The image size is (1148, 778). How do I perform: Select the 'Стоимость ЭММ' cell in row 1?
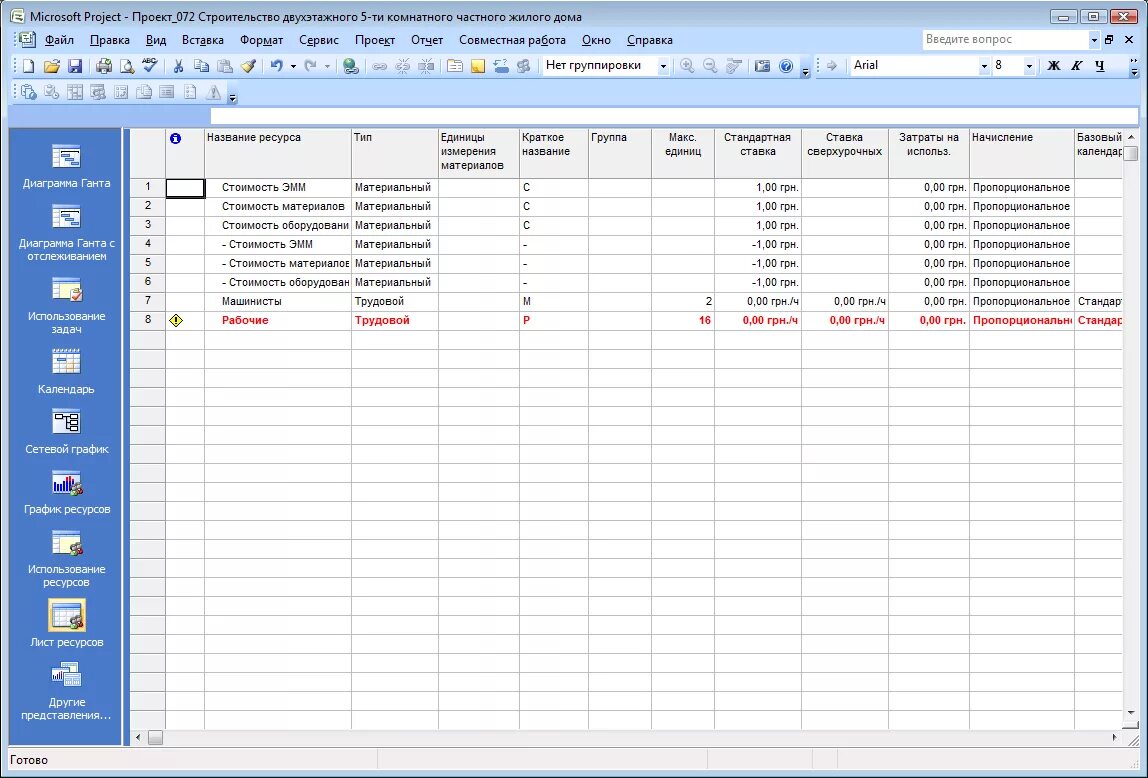click(278, 187)
